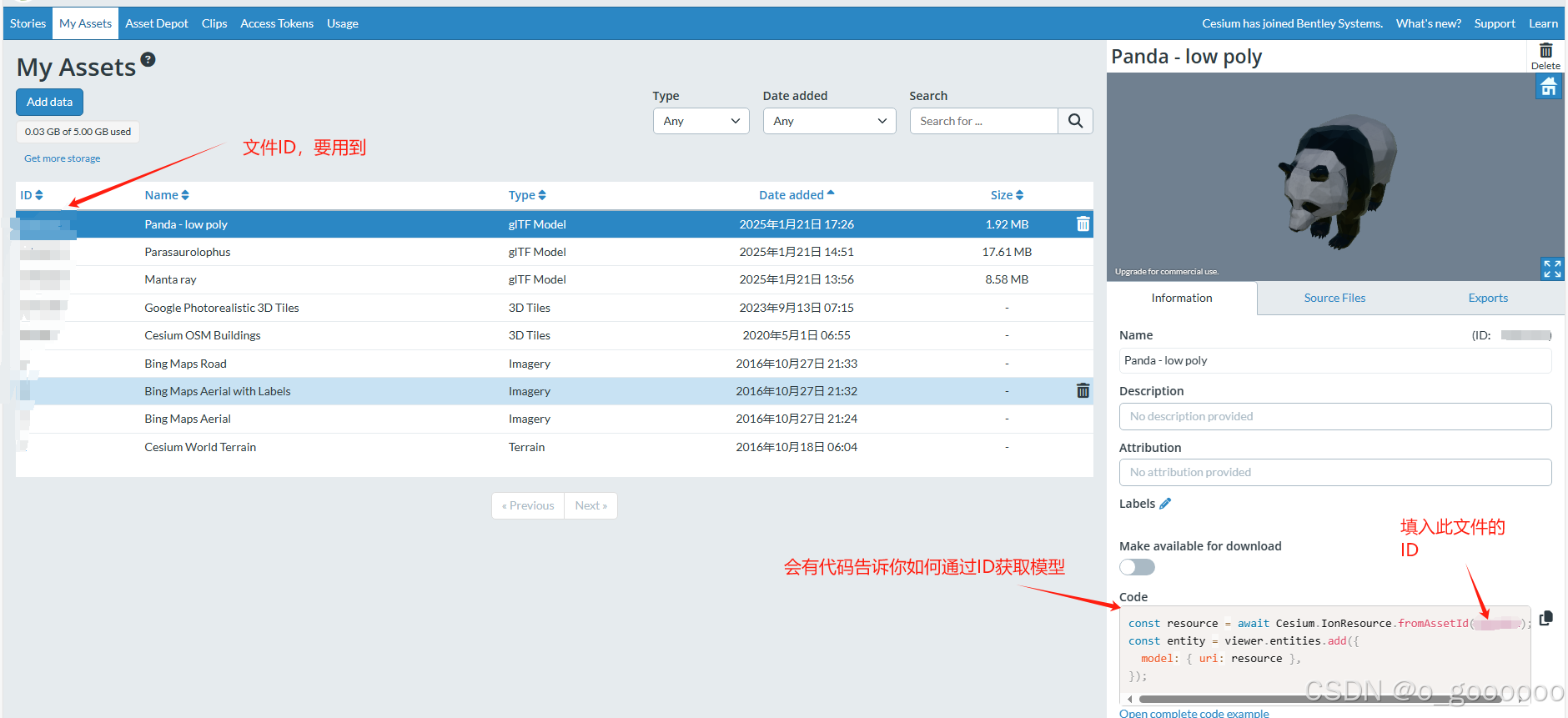The height and width of the screenshot is (718, 1568).
Task: Click the Next pagination button
Action: point(591,505)
